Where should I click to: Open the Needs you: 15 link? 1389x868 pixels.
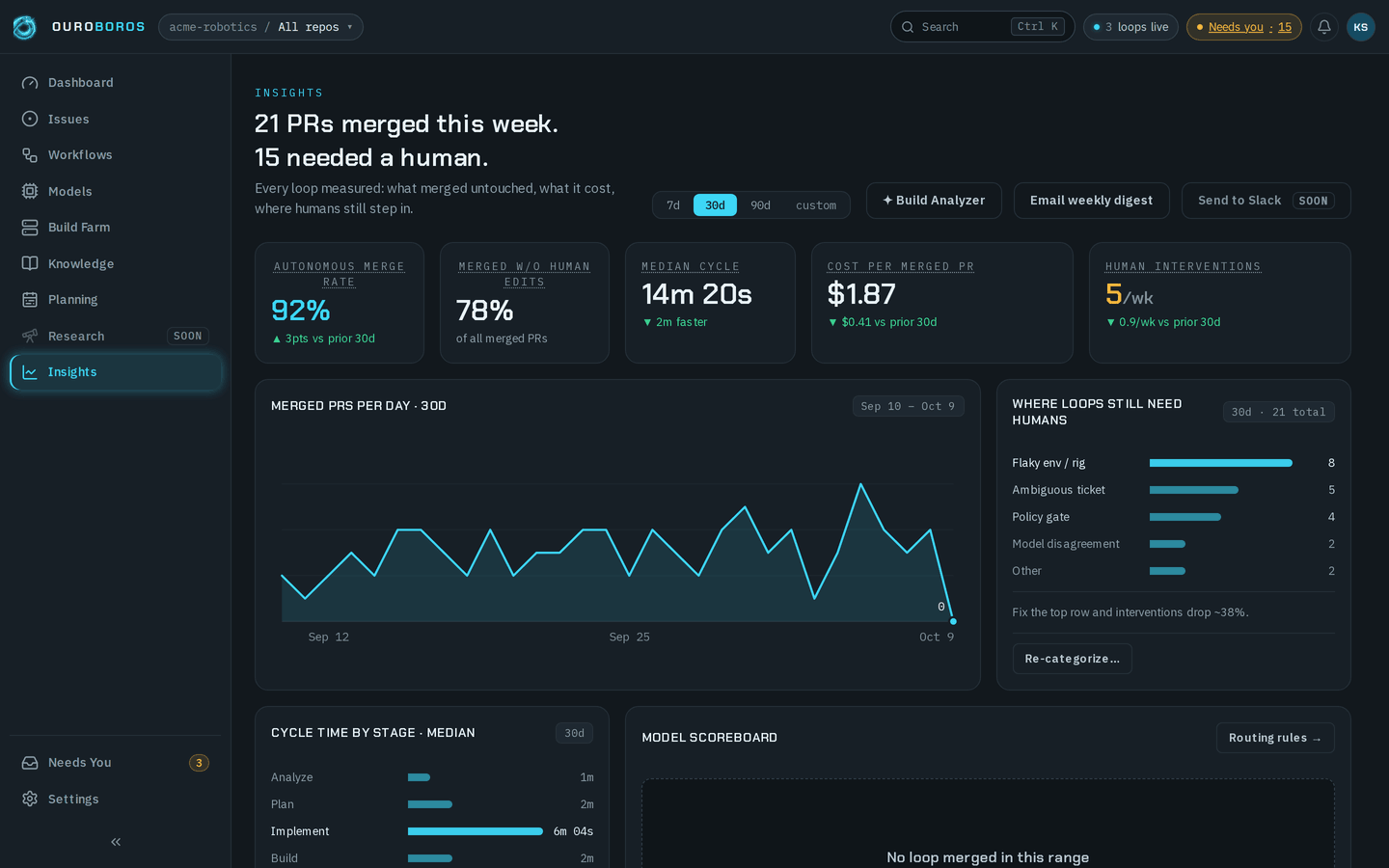point(1244,27)
